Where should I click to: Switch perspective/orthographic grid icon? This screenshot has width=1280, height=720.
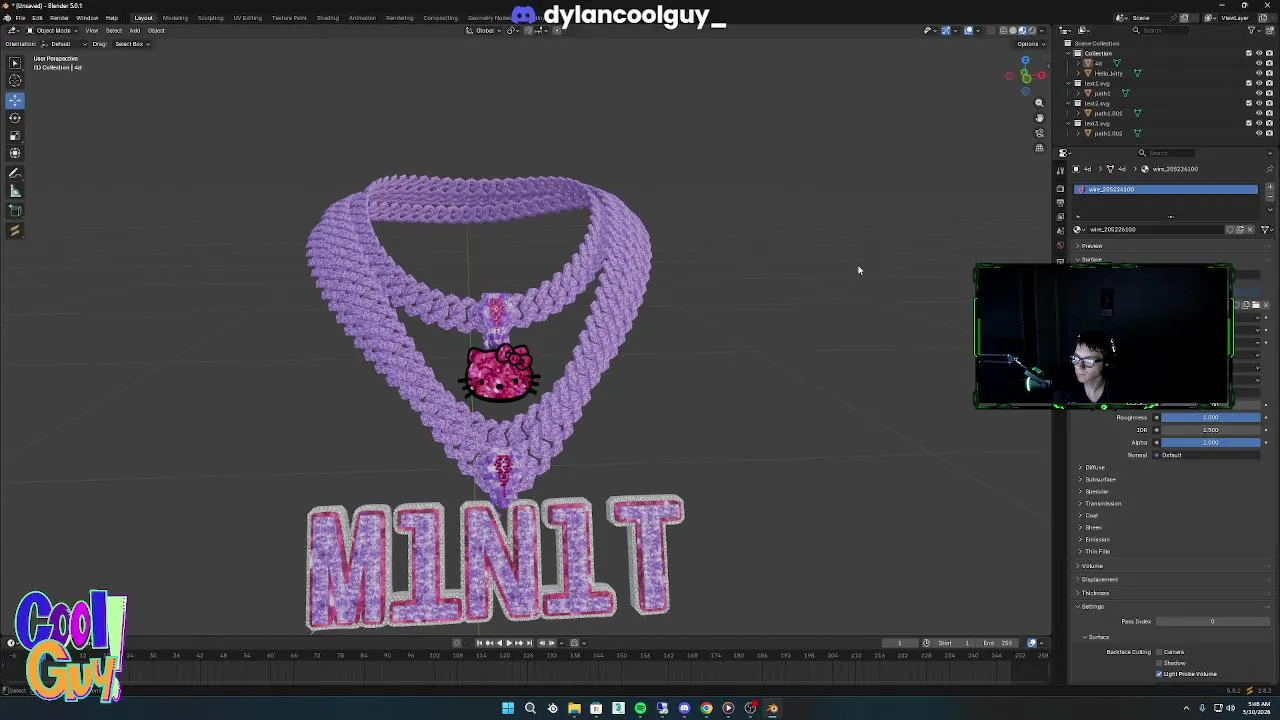pyautogui.click(x=1039, y=148)
